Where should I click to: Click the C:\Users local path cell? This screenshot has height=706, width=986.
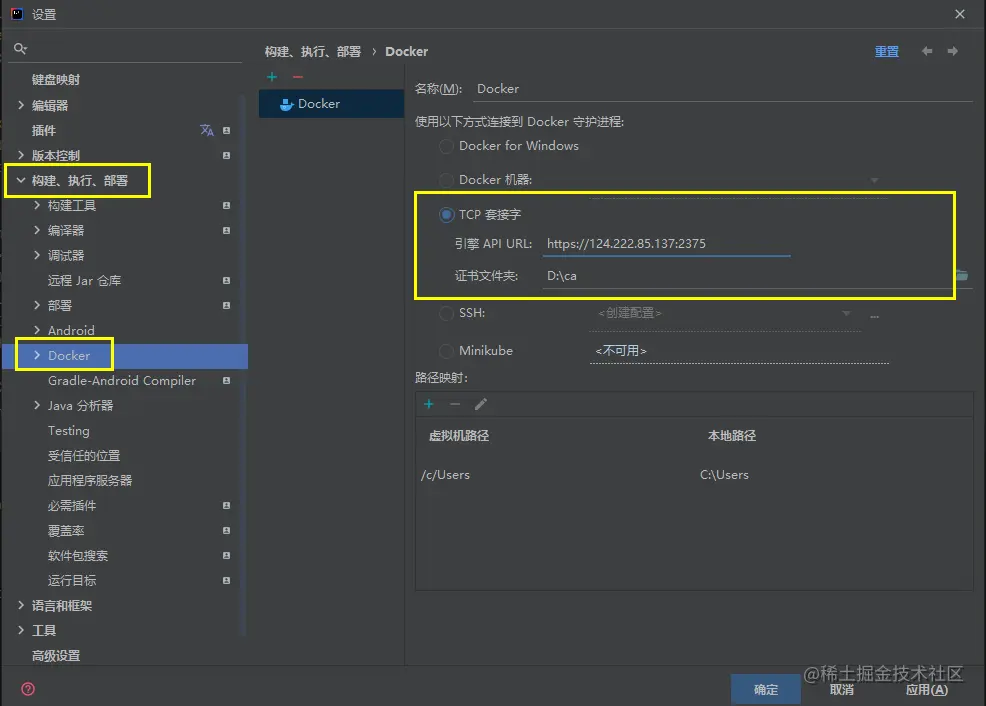724,475
